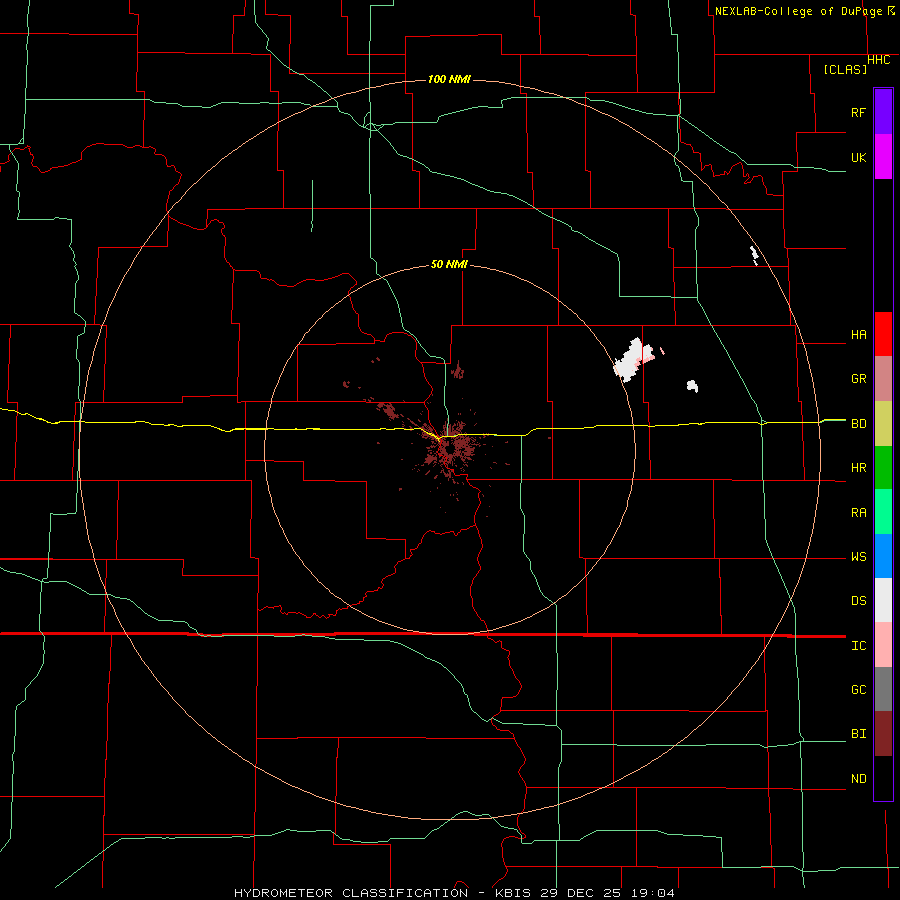Select the gray GC legend swatch
The image size is (900, 900).
[x=883, y=689]
